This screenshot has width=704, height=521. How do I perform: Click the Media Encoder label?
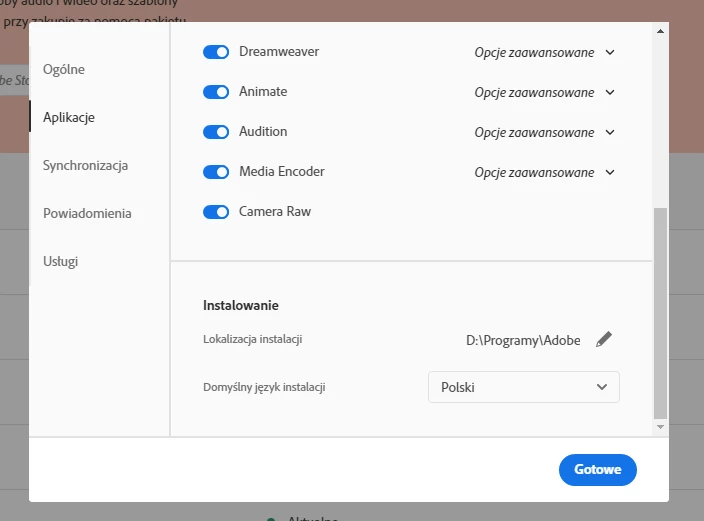[282, 172]
